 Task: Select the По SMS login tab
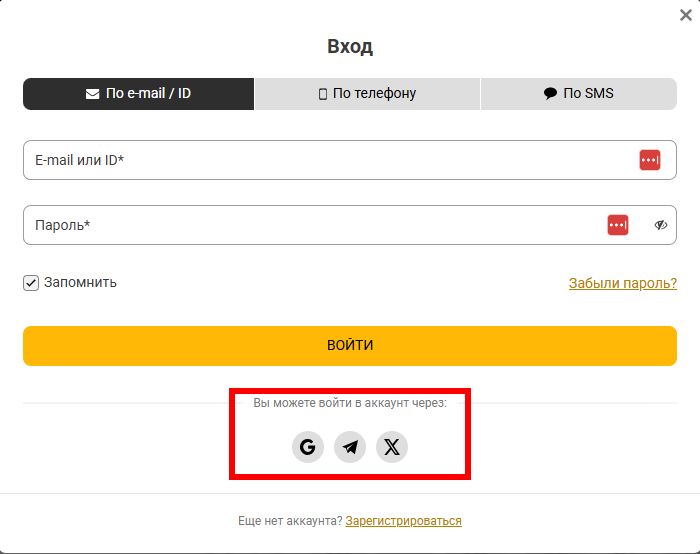click(579, 94)
